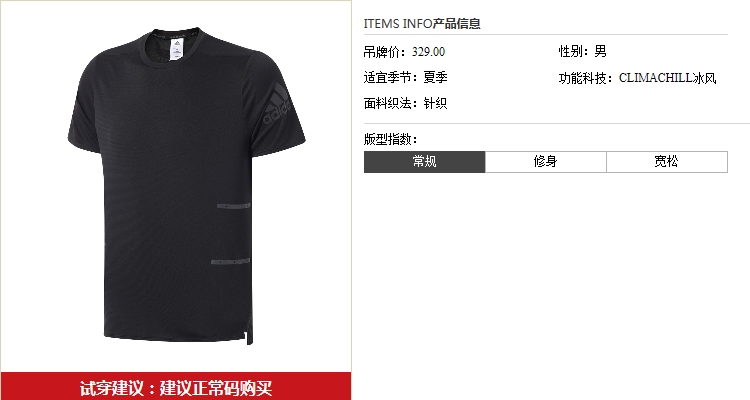Select the 宽松 fit option
The width and height of the screenshot is (750, 400).
(x=667, y=162)
